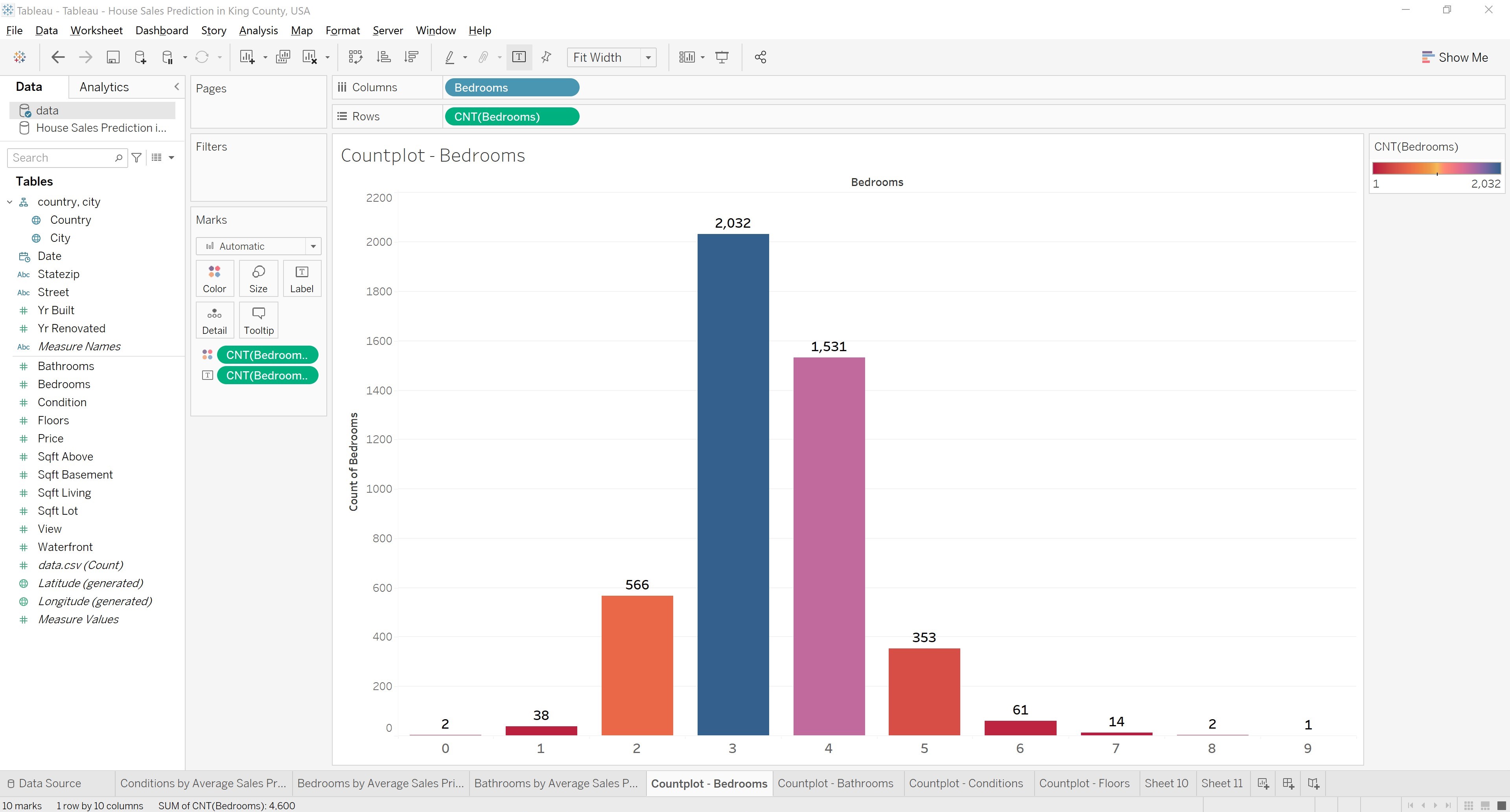Click the Save workbook icon

point(112,57)
